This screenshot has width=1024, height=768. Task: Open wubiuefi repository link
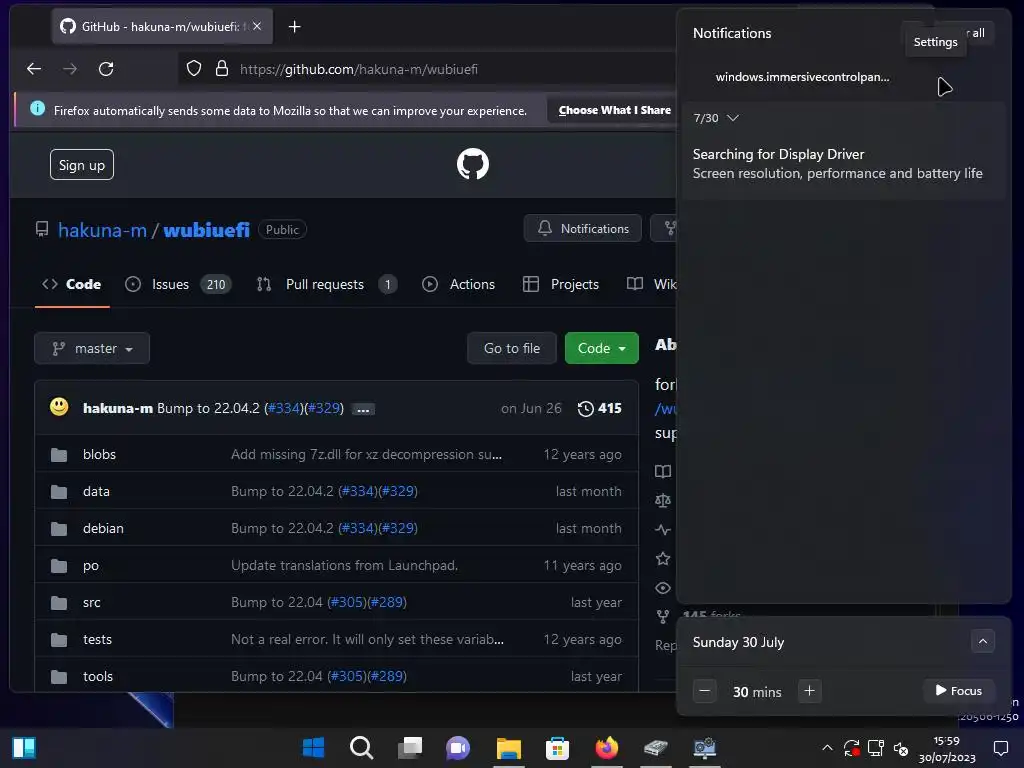[x=206, y=230]
